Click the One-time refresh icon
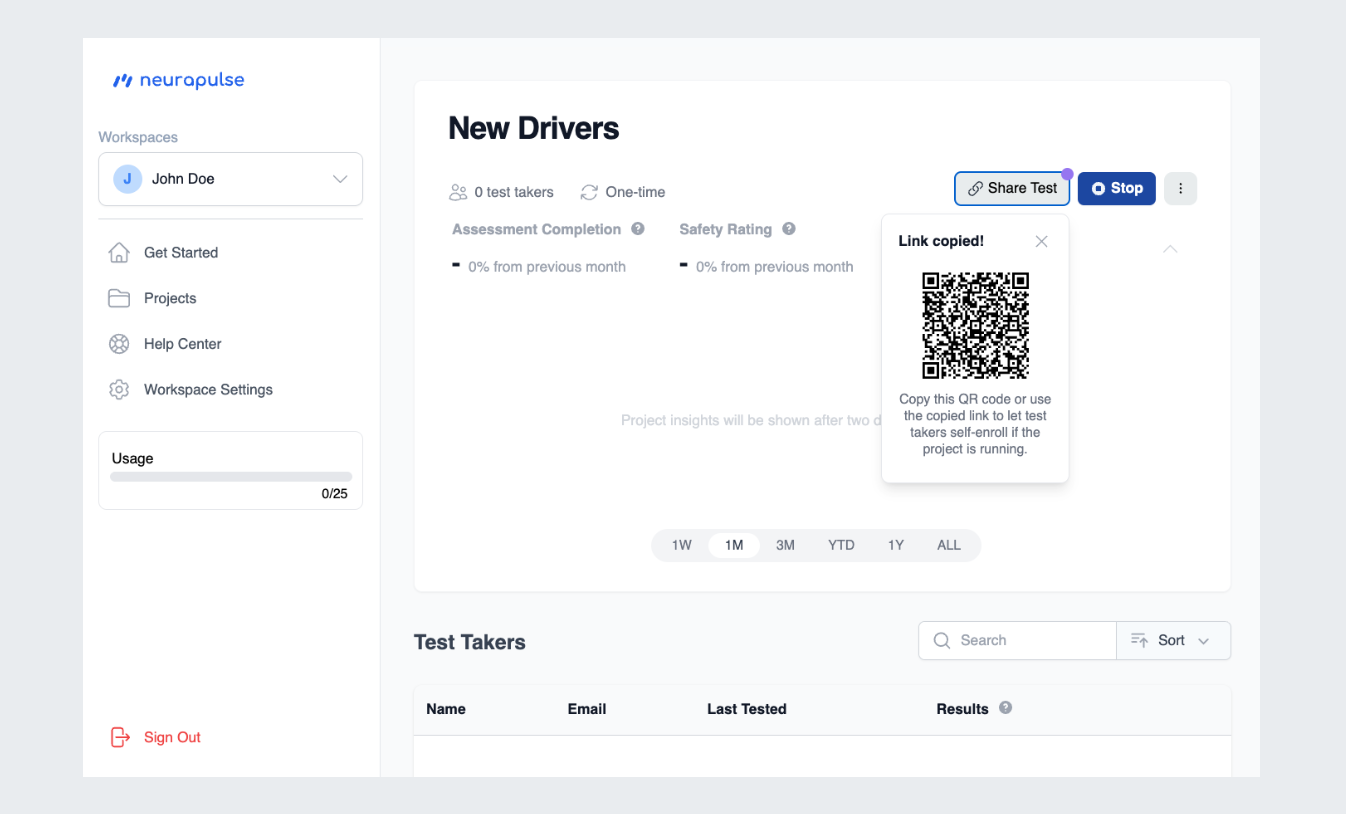The image size is (1346, 814). pos(589,192)
